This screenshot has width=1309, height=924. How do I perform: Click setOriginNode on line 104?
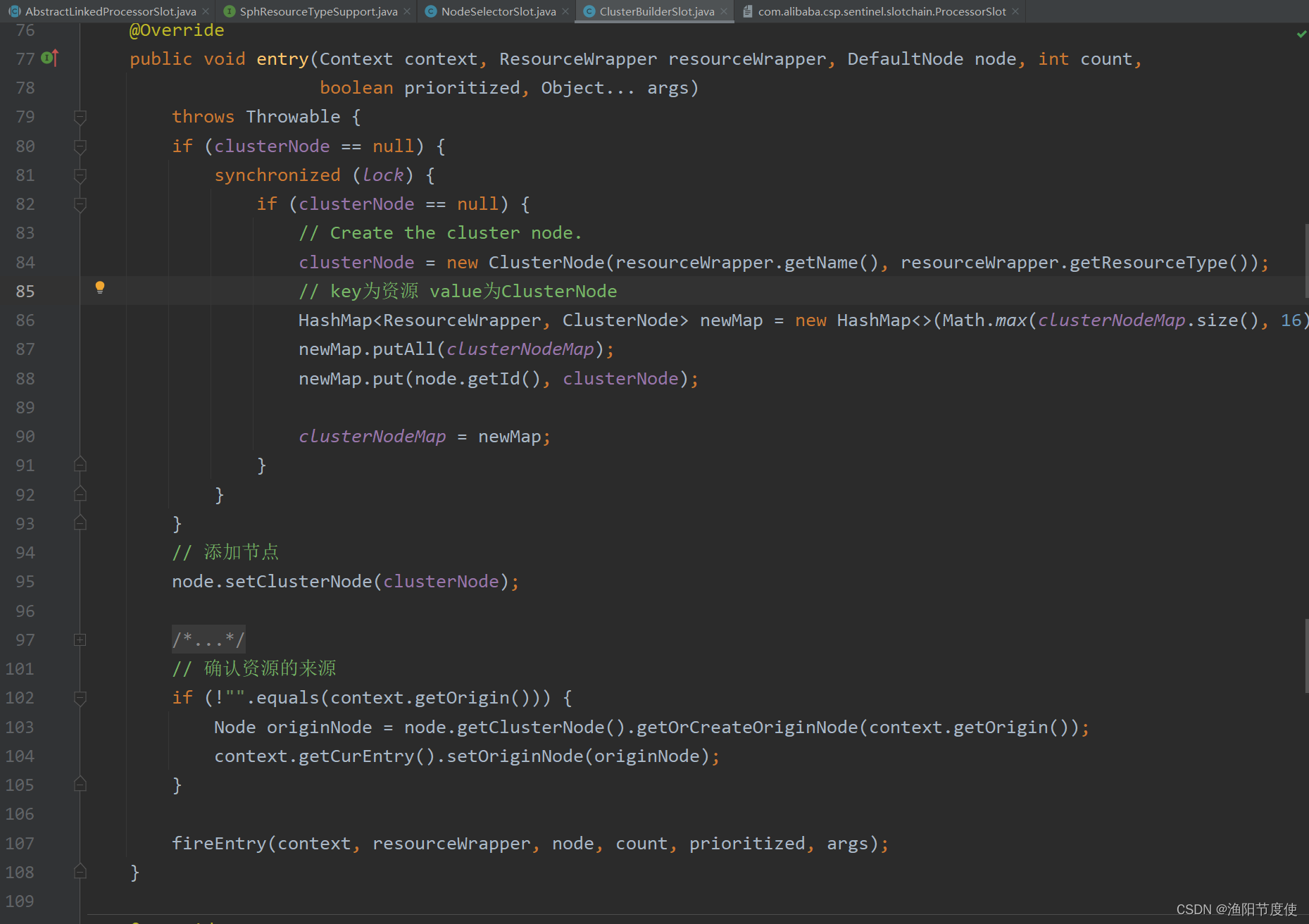tap(515, 756)
